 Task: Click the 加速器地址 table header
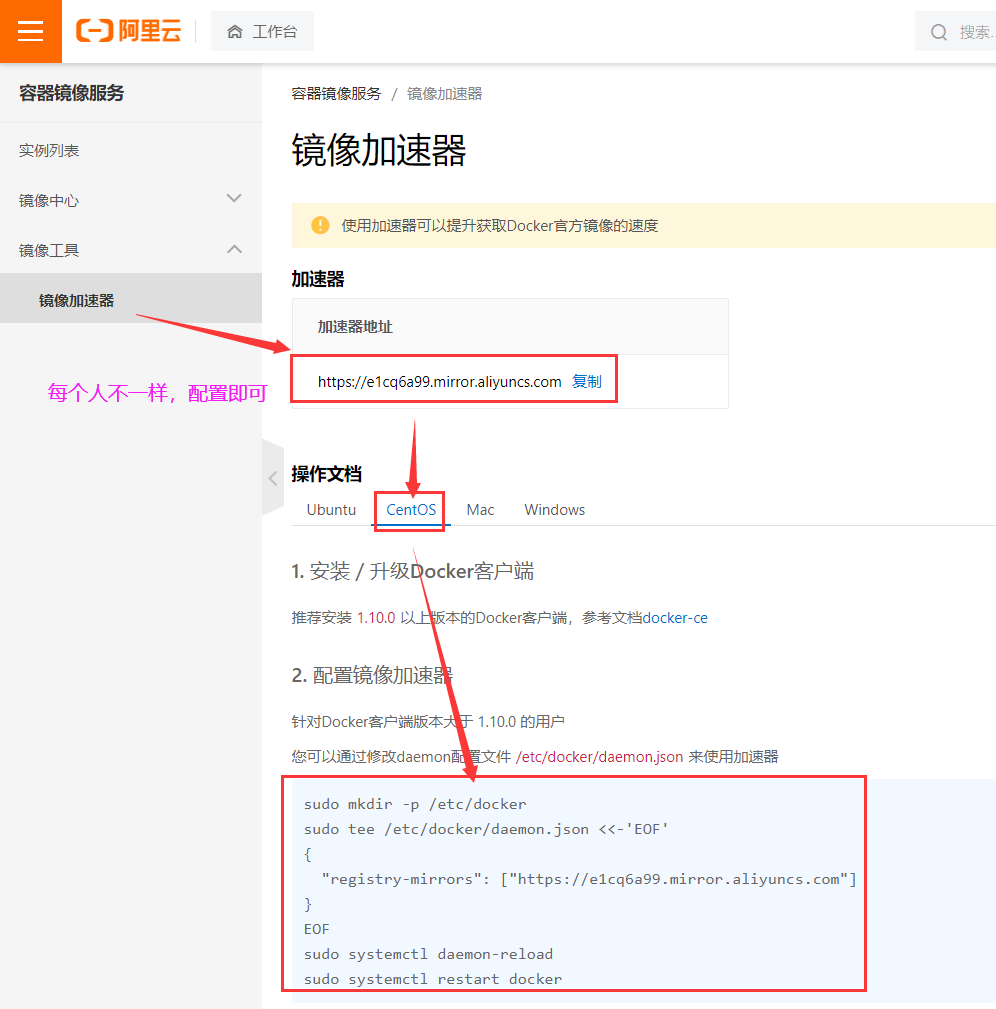(x=355, y=327)
